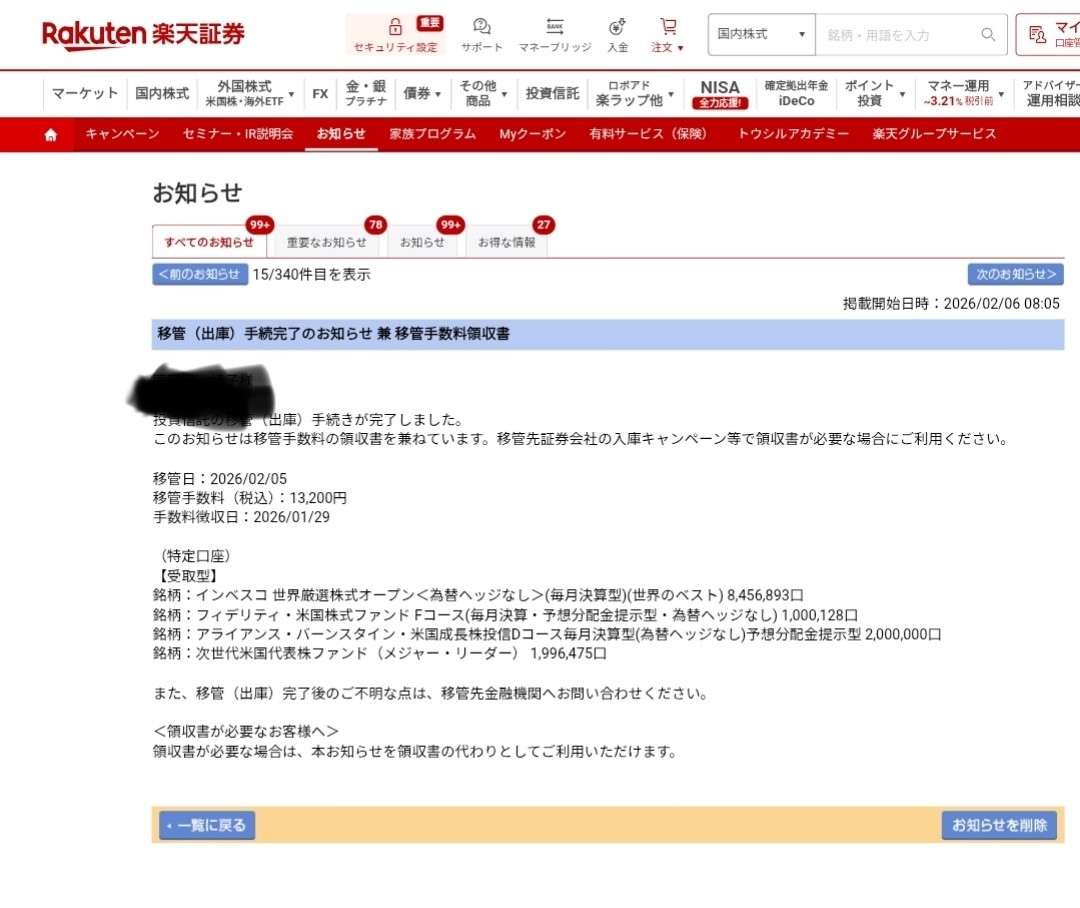Screen dimensions: 1080x908
Task: Click the フィデリティ・米国株式ファンド line
Action: (505, 615)
